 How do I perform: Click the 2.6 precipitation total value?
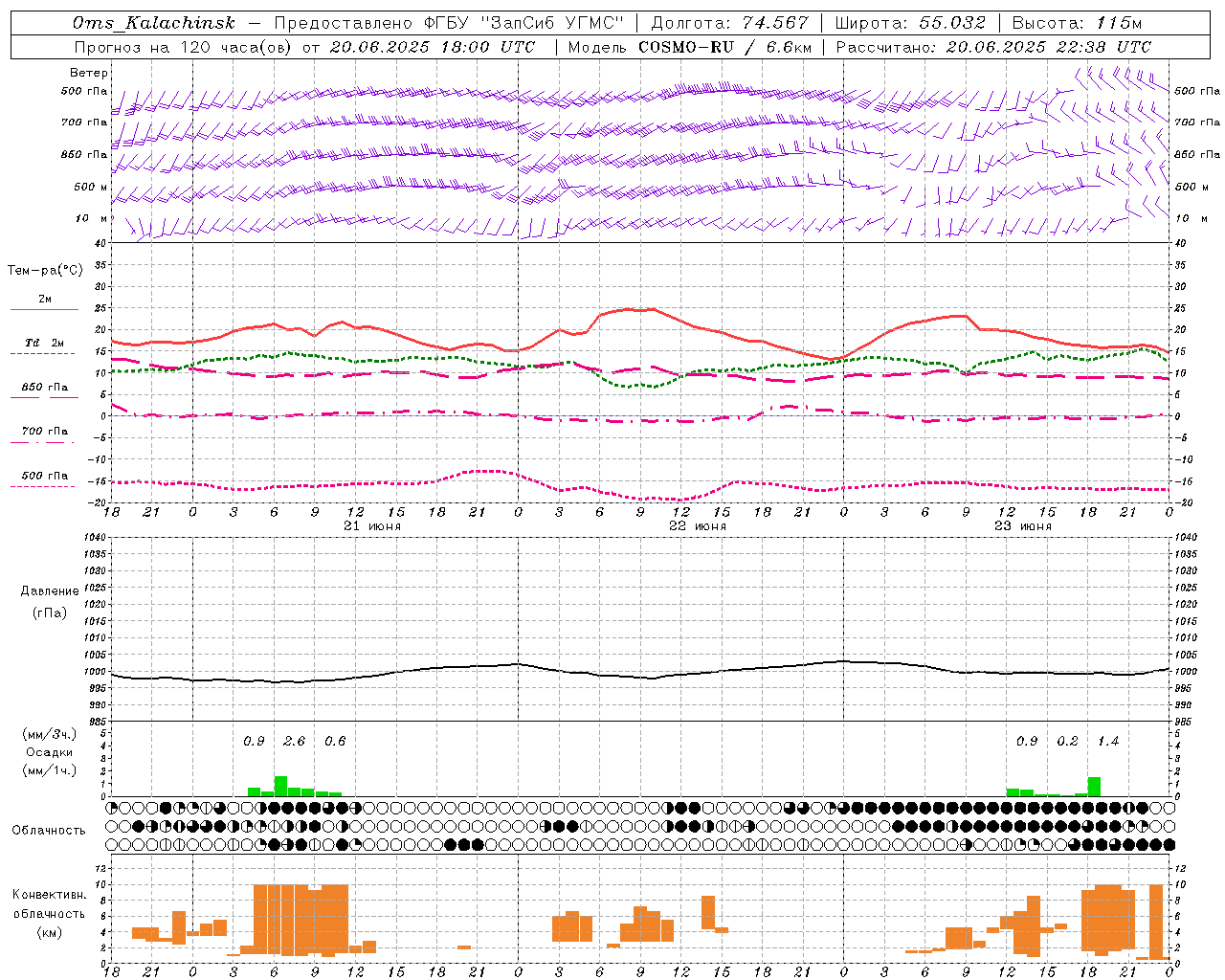294,741
